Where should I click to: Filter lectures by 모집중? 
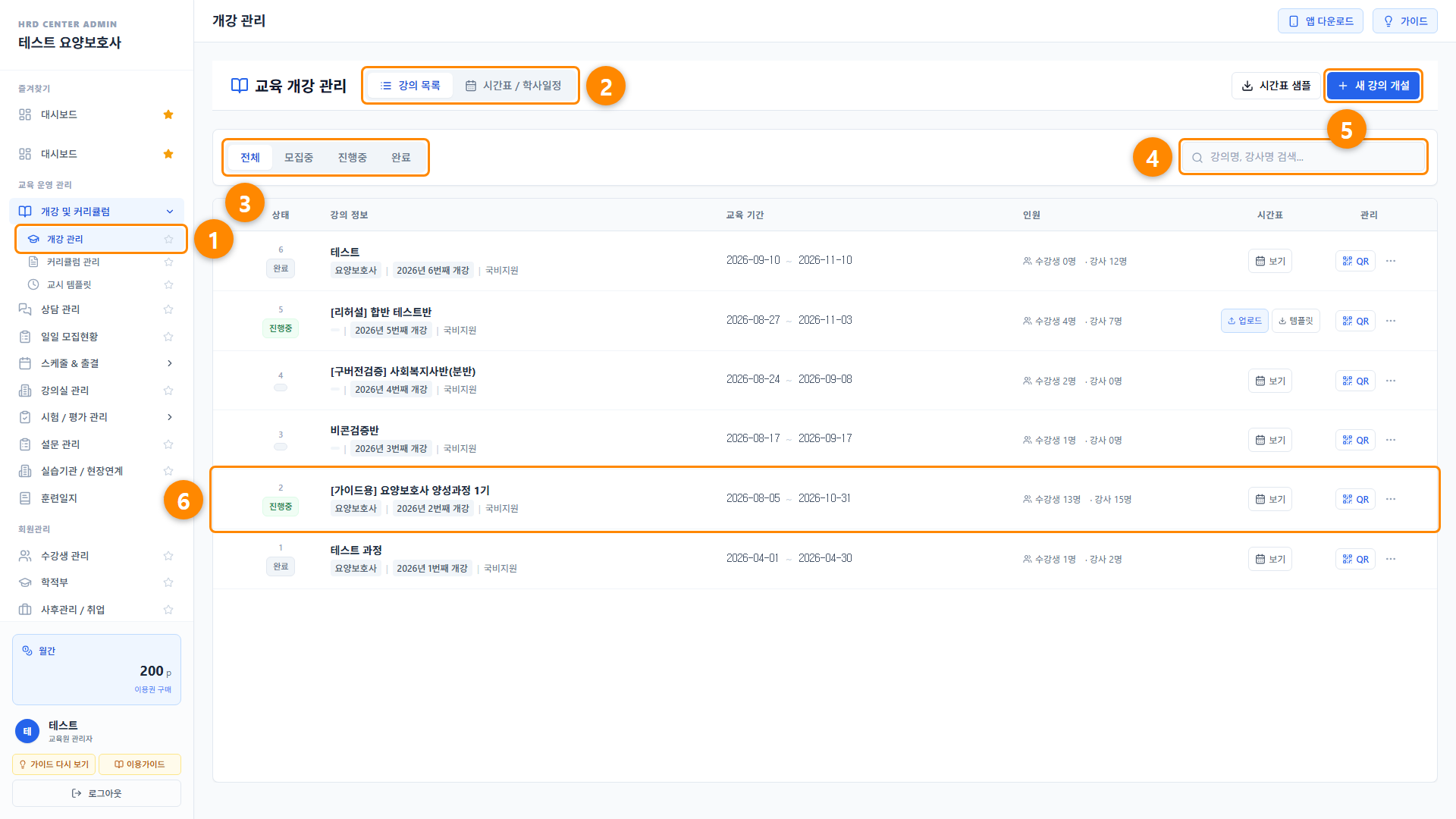coord(299,158)
